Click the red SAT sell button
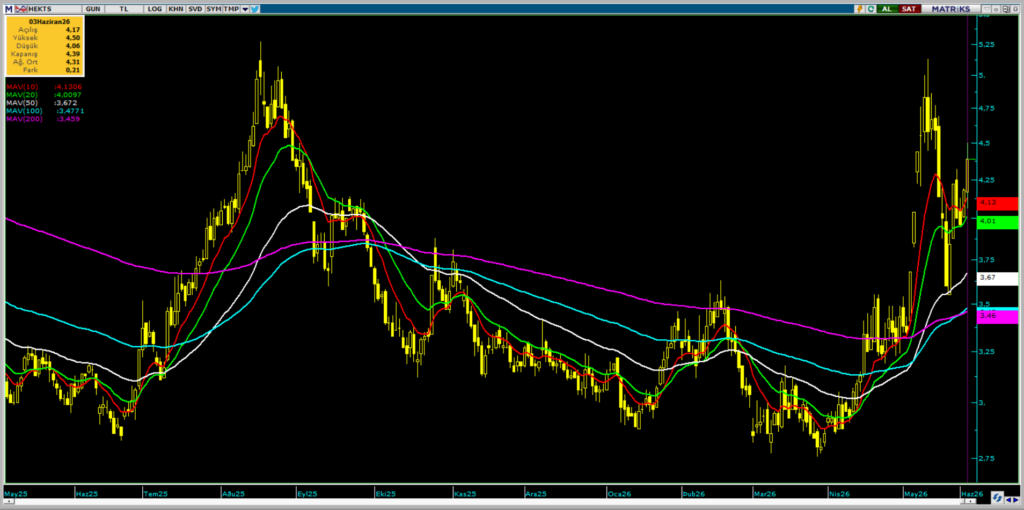The width and height of the screenshot is (1024, 510). (x=909, y=9)
